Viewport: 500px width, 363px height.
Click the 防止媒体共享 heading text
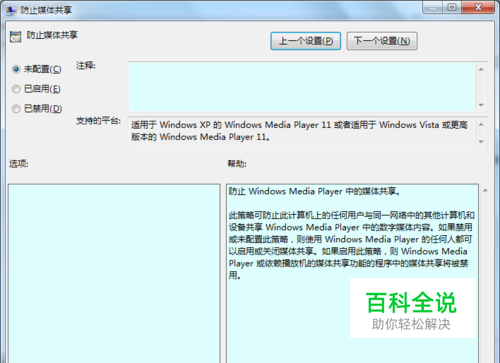[x=52, y=35]
